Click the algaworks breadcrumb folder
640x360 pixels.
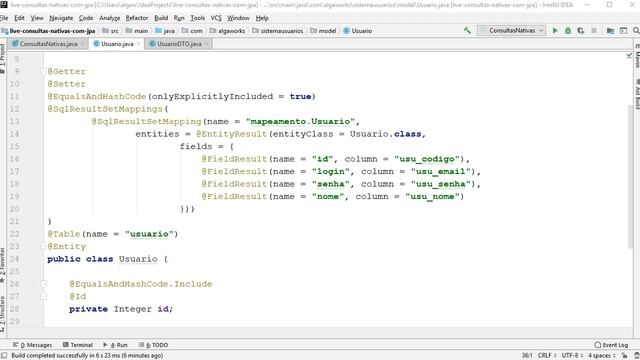(x=227, y=31)
